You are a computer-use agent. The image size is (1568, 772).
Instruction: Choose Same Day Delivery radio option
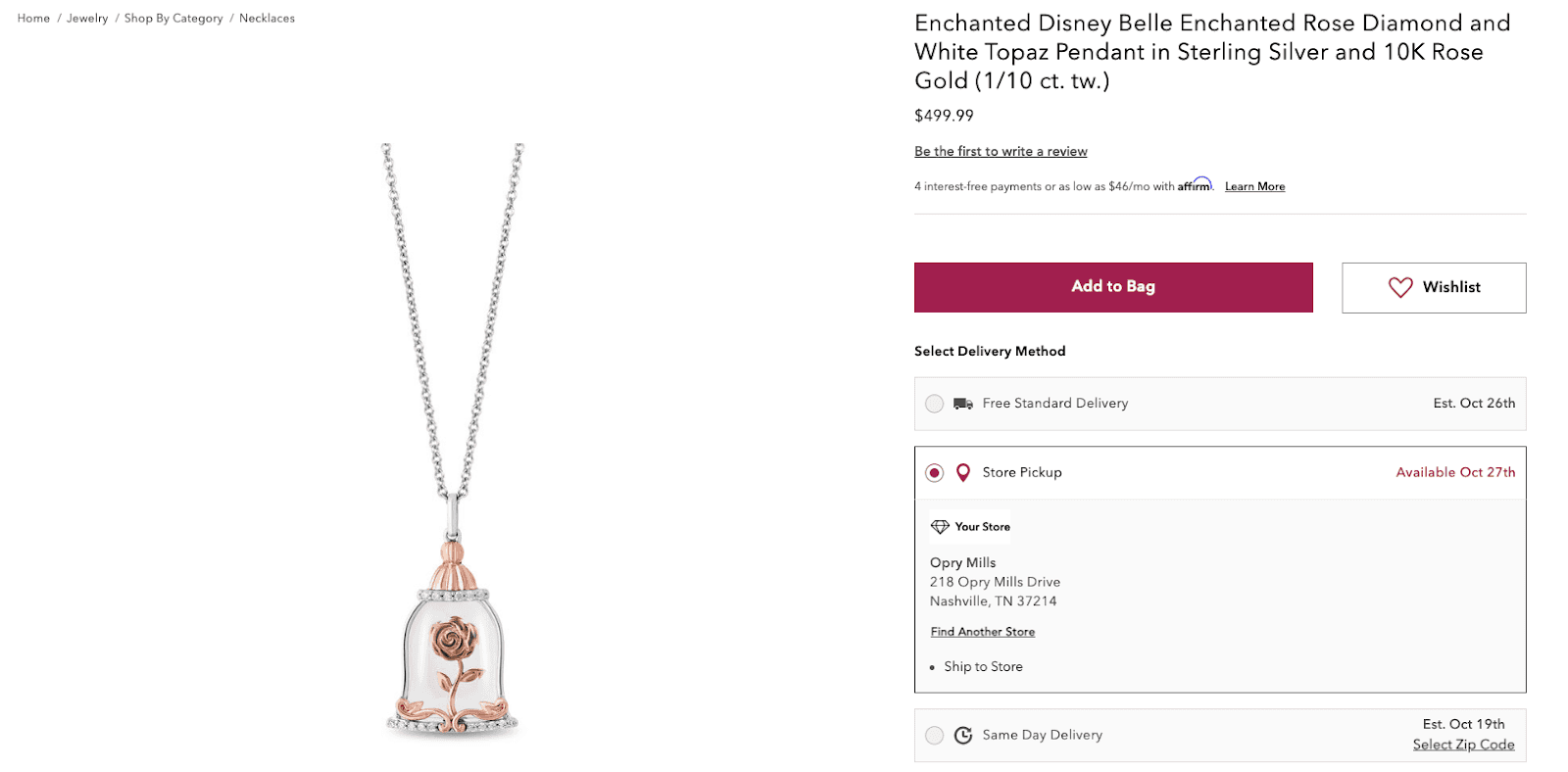(x=935, y=736)
